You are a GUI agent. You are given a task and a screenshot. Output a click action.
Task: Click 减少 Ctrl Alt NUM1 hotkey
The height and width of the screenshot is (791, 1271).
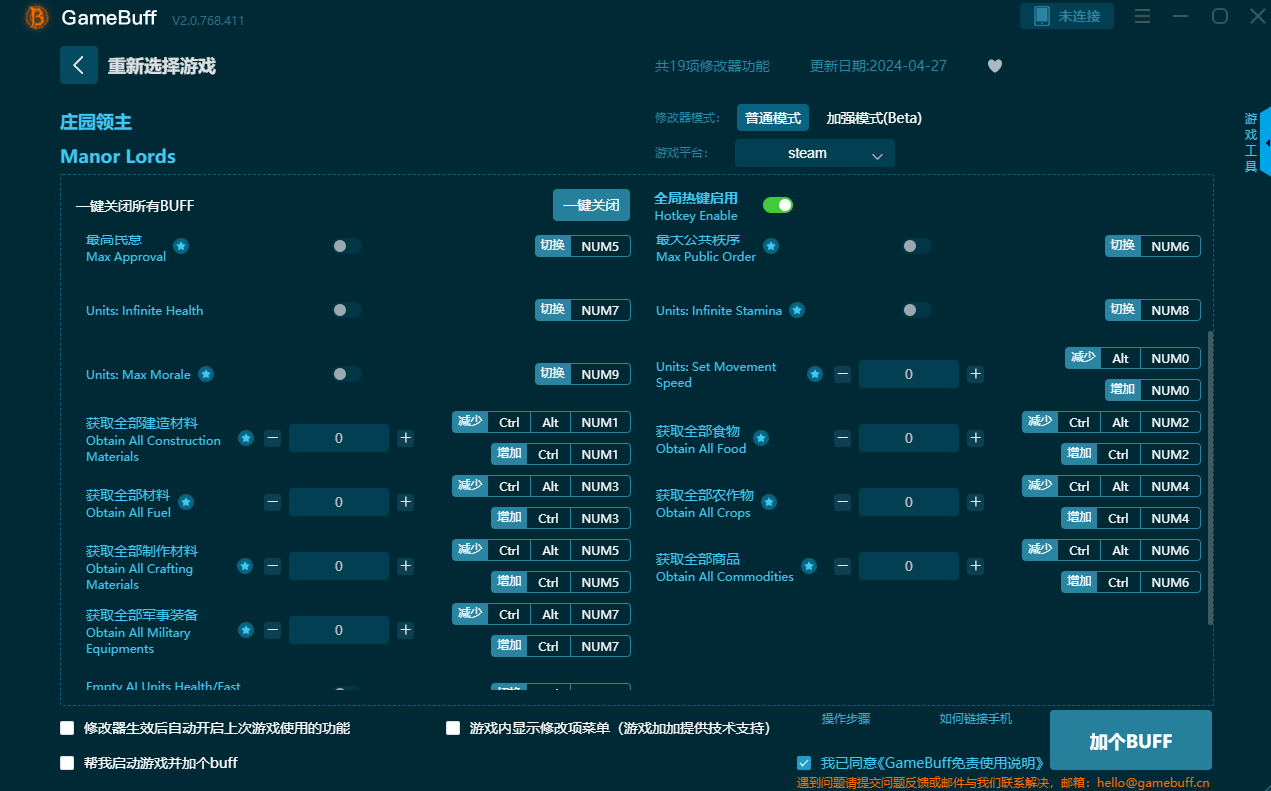click(x=541, y=422)
